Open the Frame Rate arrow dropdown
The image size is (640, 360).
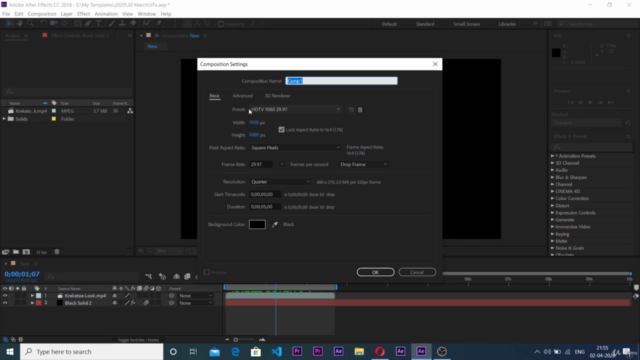coord(282,164)
